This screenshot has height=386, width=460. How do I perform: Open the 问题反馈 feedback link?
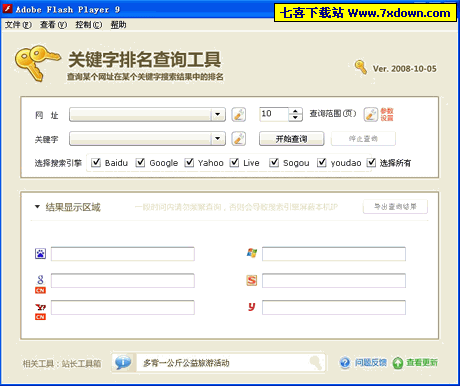(370, 362)
